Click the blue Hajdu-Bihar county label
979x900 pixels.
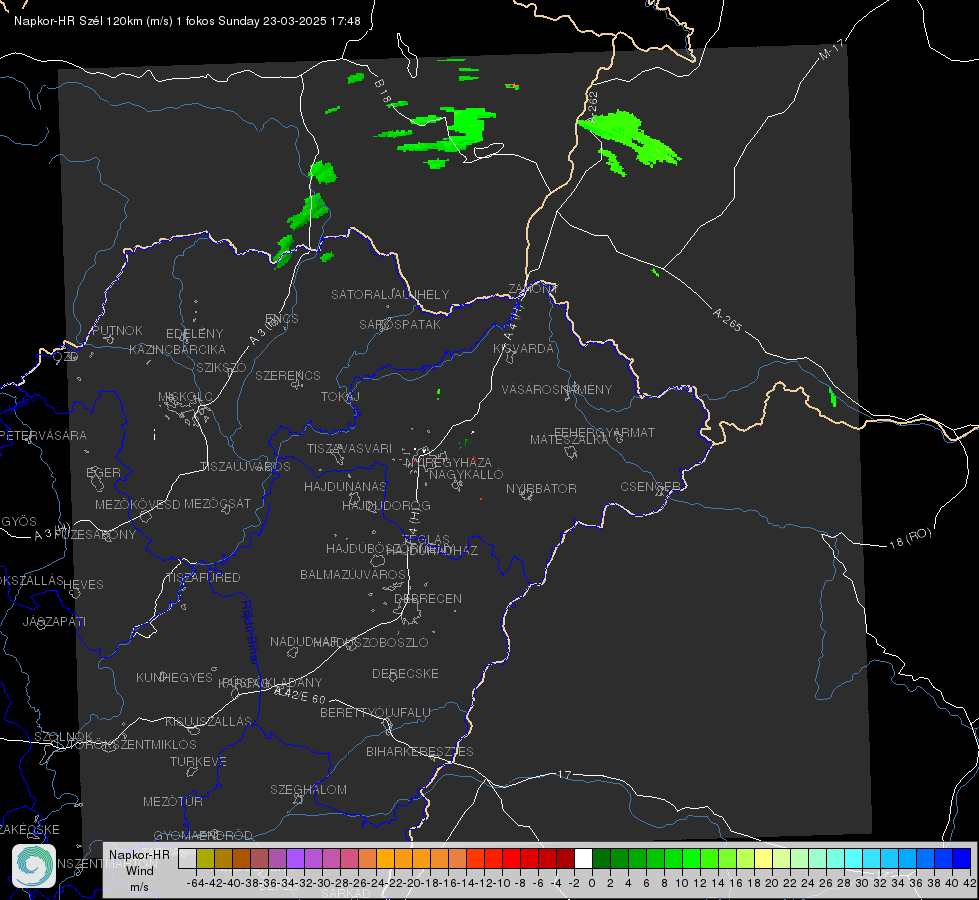tap(250, 632)
